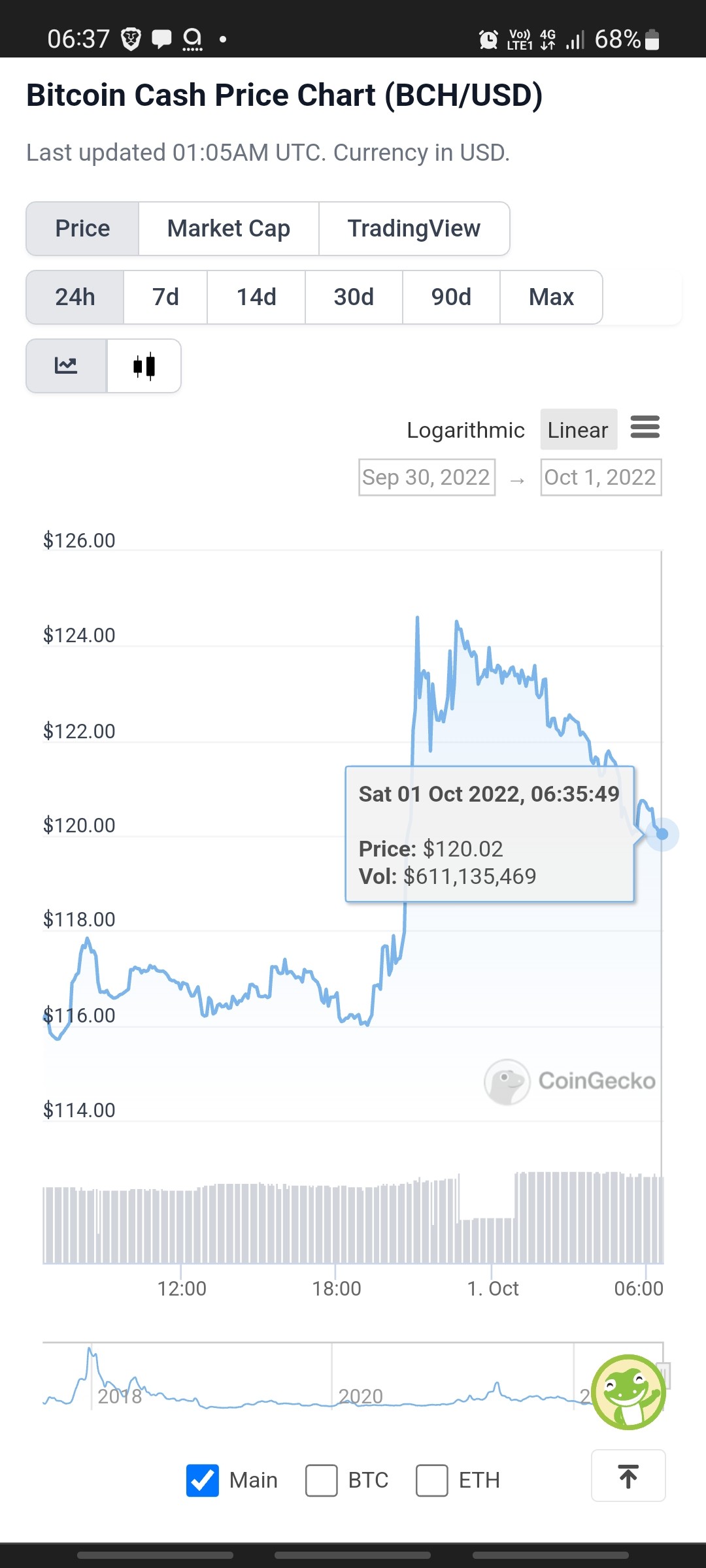Image resolution: width=706 pixels, height=1568 pixels.
Task: Open the chart hamburger menu
Action: pos(645,427)
